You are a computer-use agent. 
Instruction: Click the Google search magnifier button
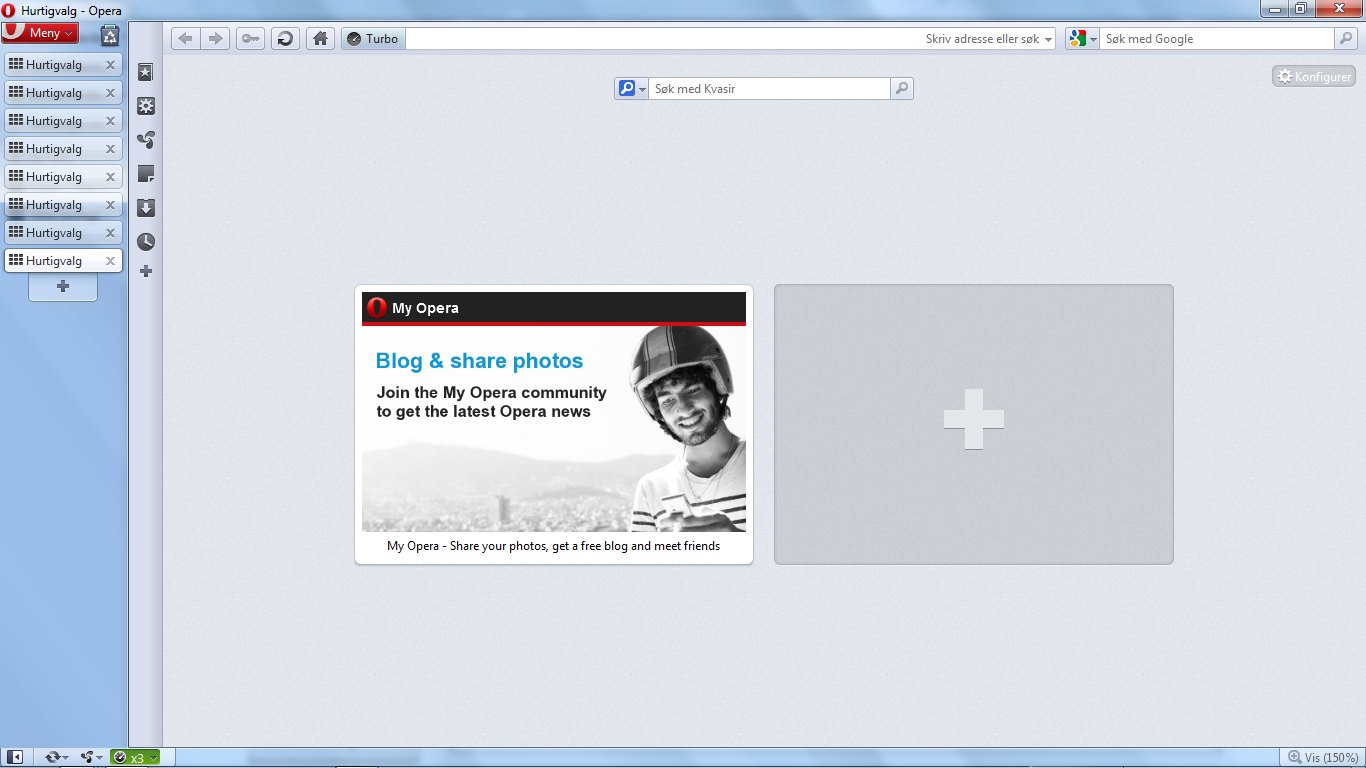pos(1347,39)
